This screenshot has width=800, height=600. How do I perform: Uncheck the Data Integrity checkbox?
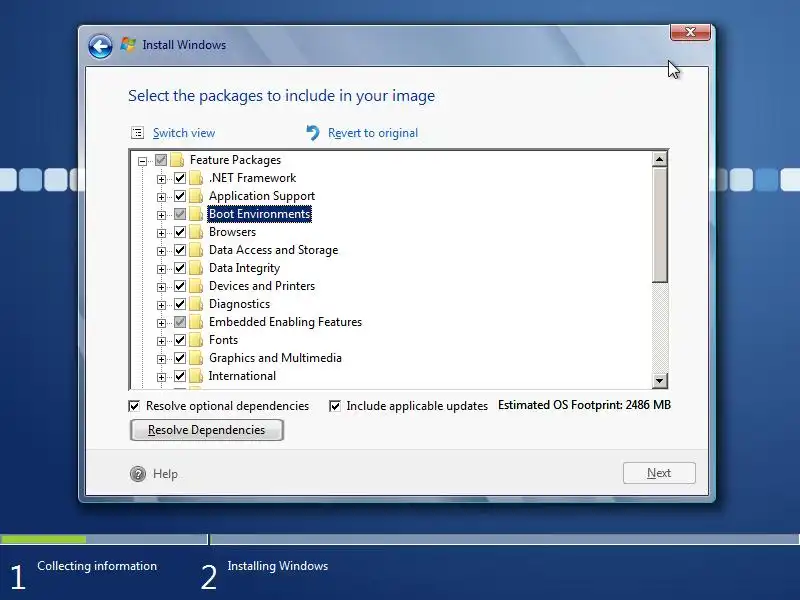[180, 268]
